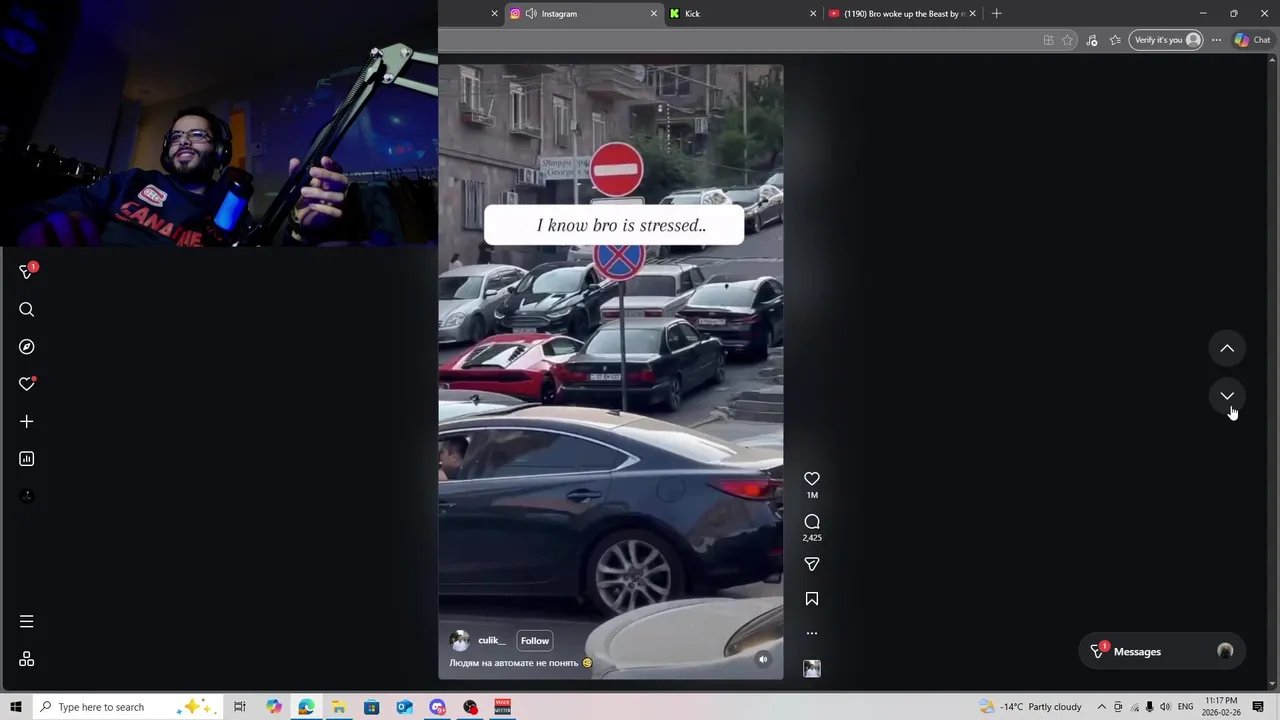Open the Windows Start menu
Image resolution: width=1280 pixels, height=720 pixels.
pyautogui.click(x=15, y=707)
